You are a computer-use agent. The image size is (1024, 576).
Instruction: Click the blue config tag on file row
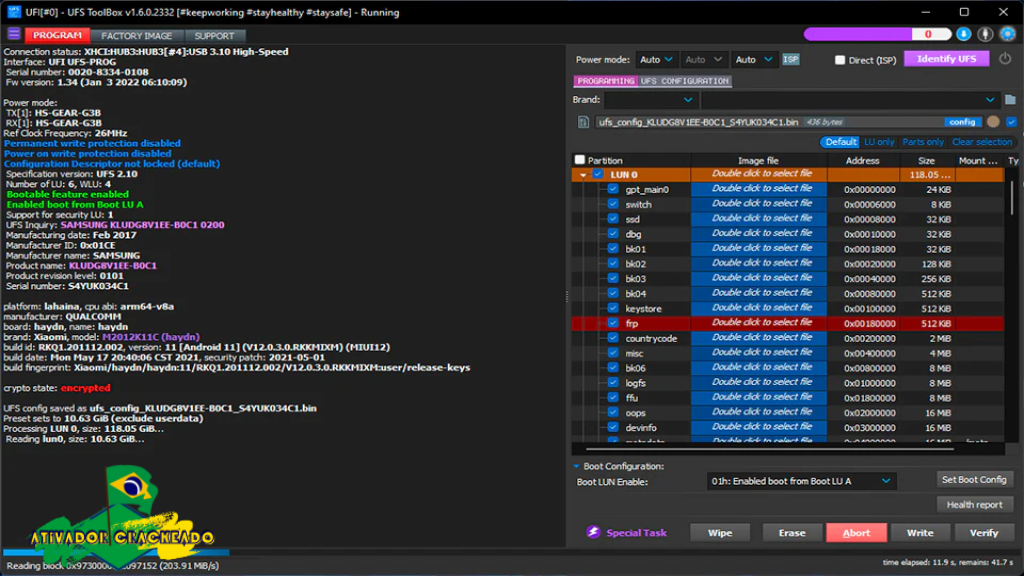coord(962,122)
